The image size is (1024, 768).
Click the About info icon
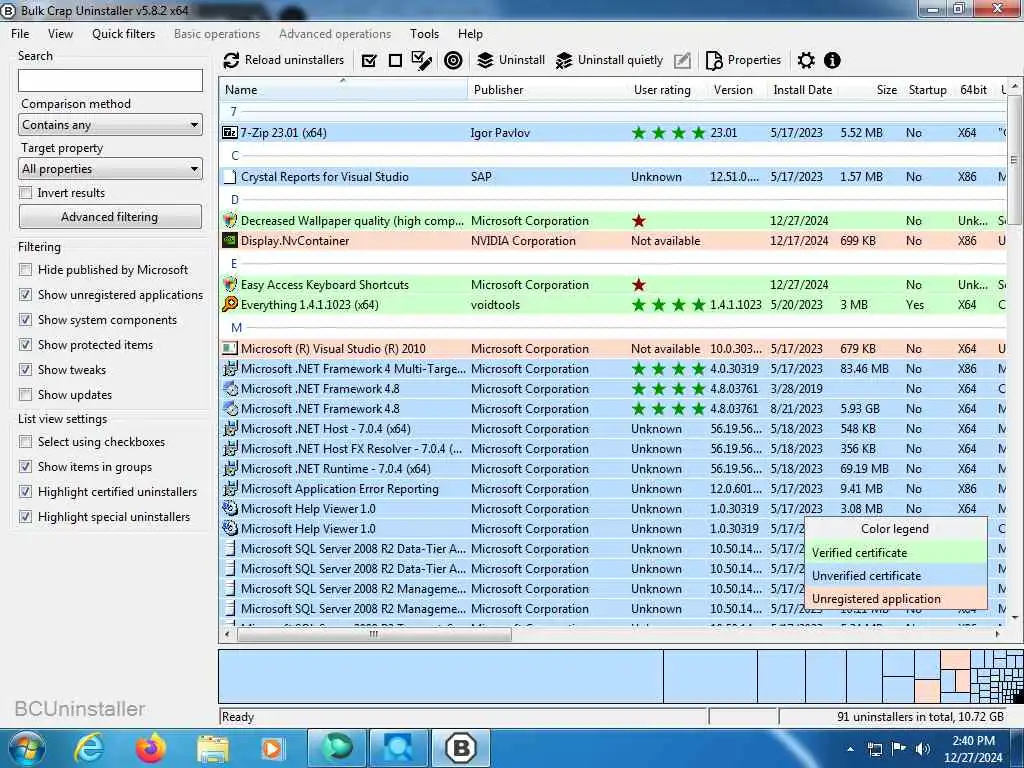click(x=832, y=61)
